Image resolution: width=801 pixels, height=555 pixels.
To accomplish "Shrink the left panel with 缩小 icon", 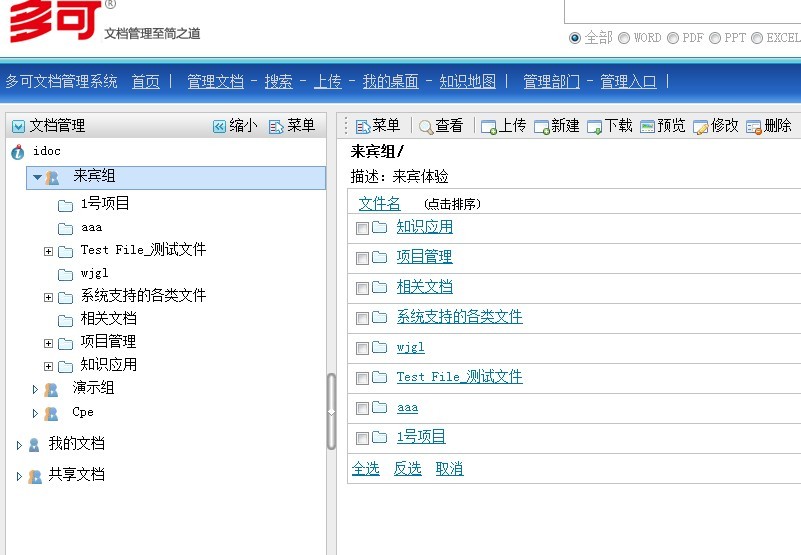I will pos(220,126).
